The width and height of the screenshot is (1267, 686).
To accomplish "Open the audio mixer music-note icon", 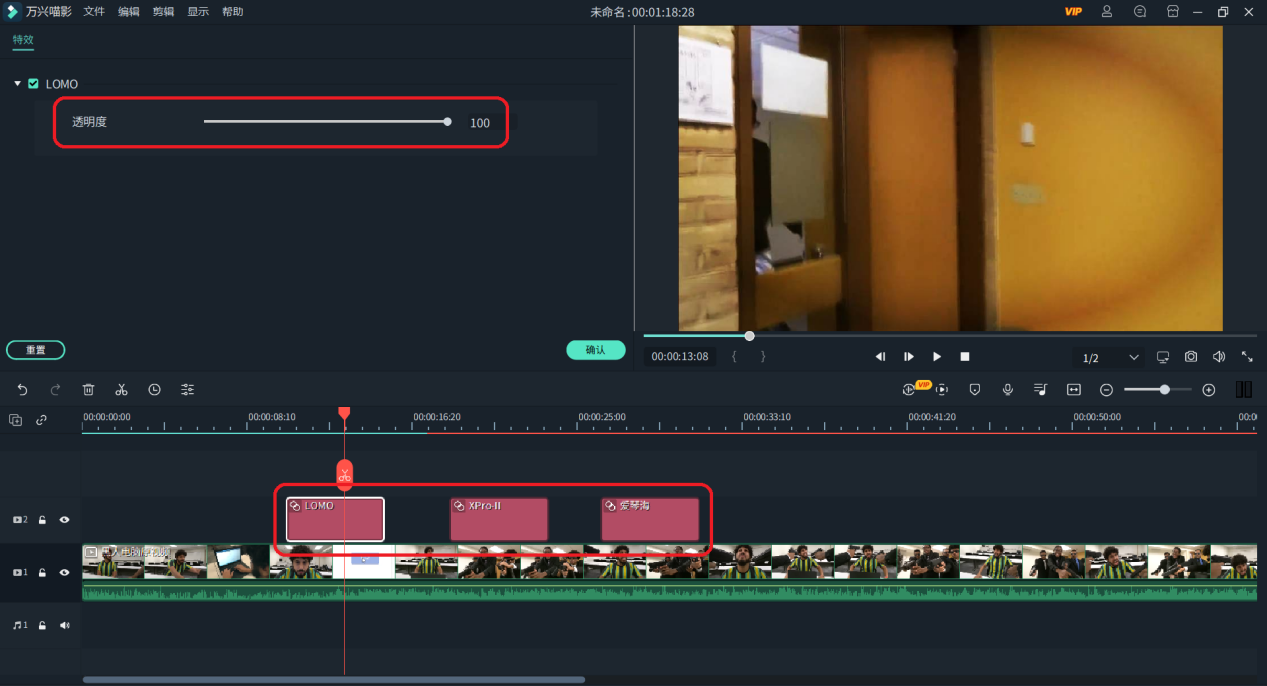I will pyautogui.click(x=1040, y=390).
